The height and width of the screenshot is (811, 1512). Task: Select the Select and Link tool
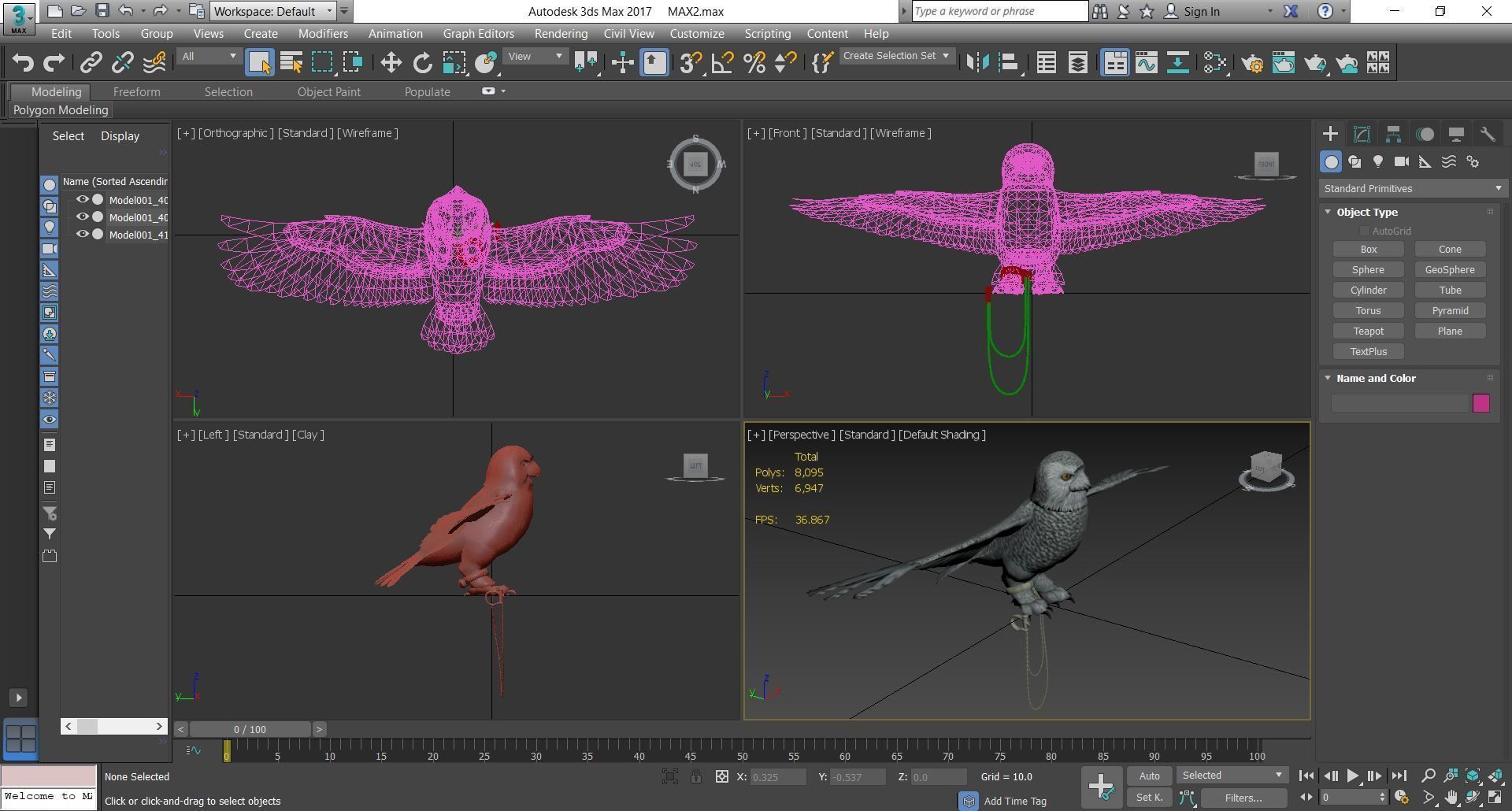point(91,62)
